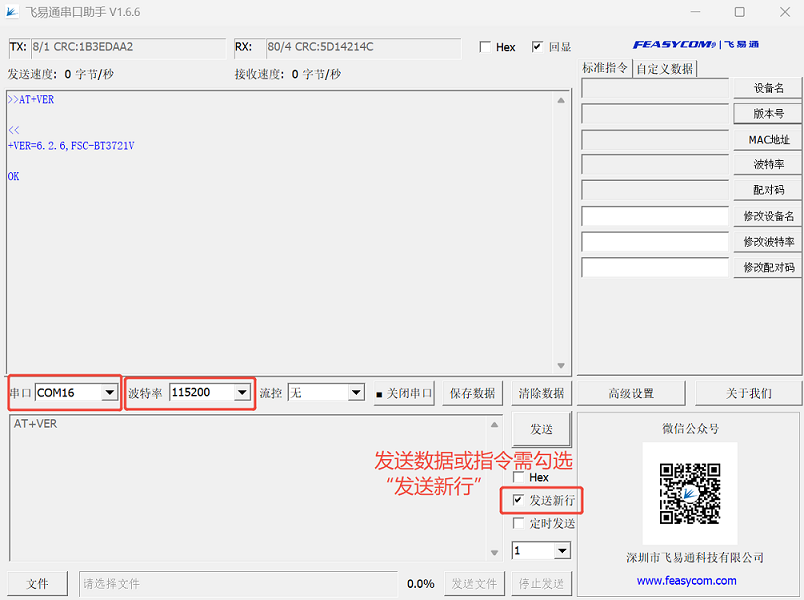Enable the 定时发送 timed send checkbox
Viewport: 804px width, 600px height.
coord(518,523)
